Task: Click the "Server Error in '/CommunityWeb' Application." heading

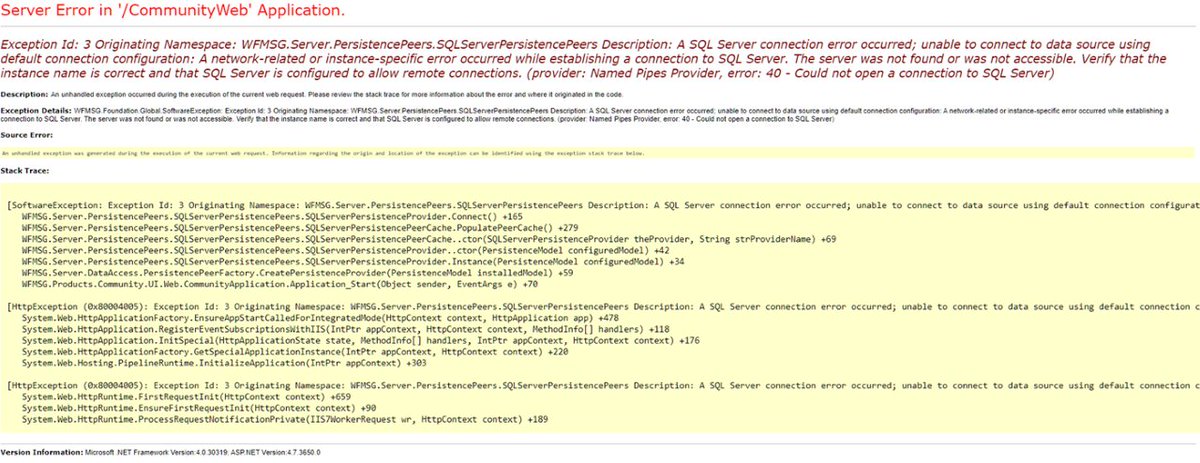Action: (174, 11)
